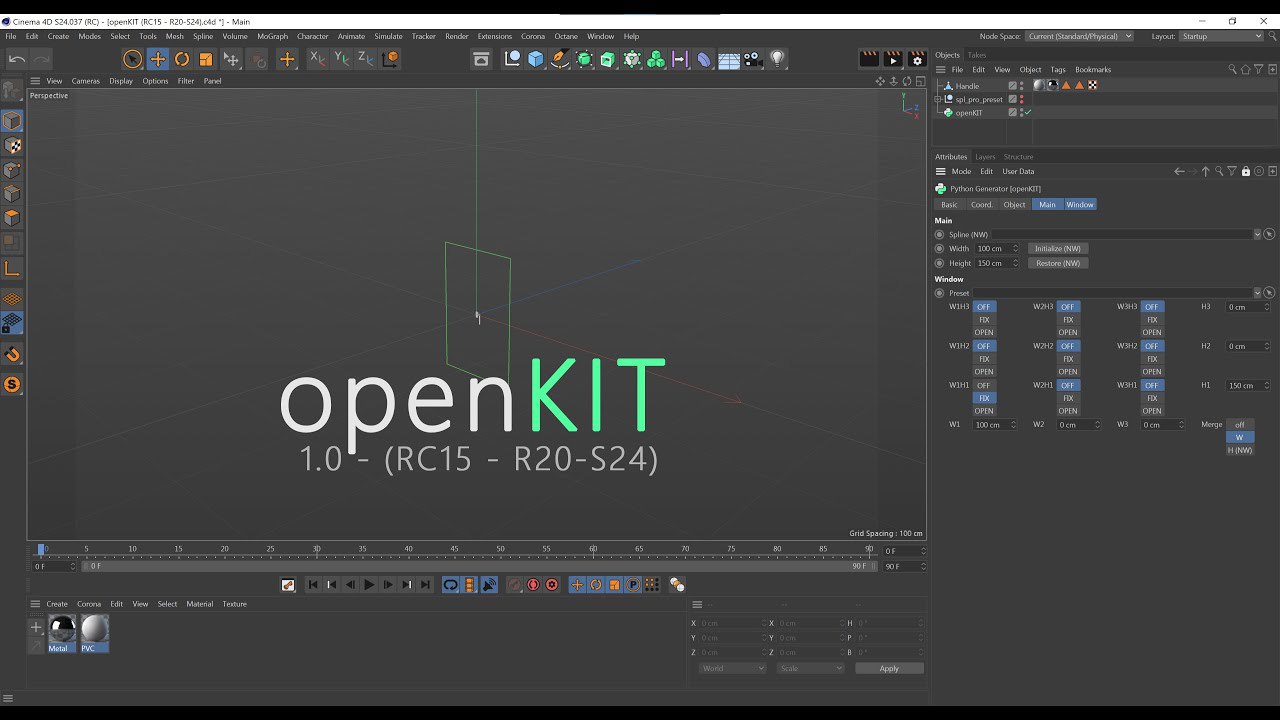Activate the Rotate tool

[182, 60]
